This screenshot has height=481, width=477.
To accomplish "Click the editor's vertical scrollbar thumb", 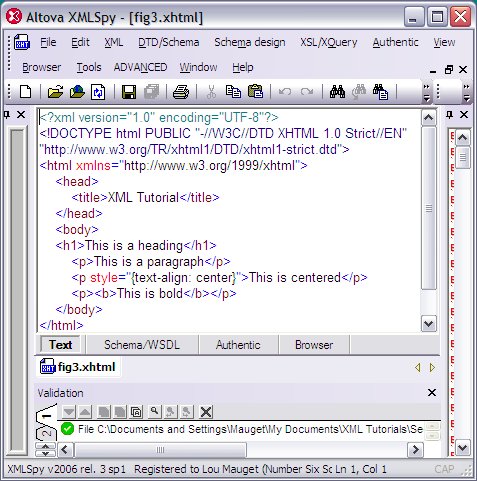I will click(429, 208).
